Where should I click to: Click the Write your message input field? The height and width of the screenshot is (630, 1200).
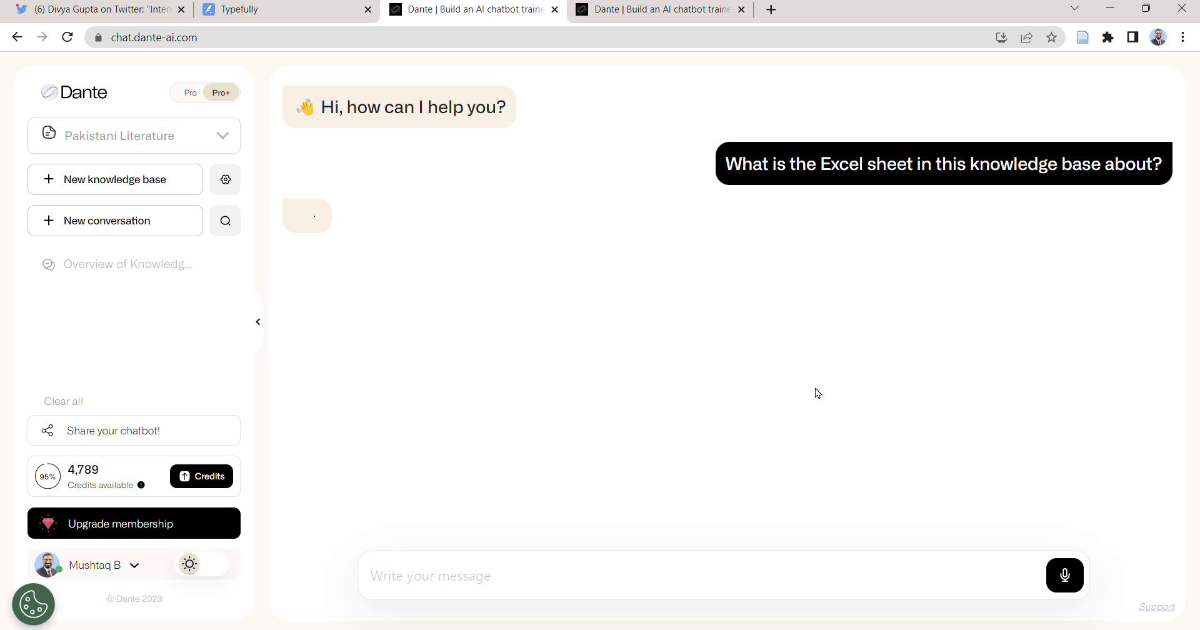tap(700, 576)
